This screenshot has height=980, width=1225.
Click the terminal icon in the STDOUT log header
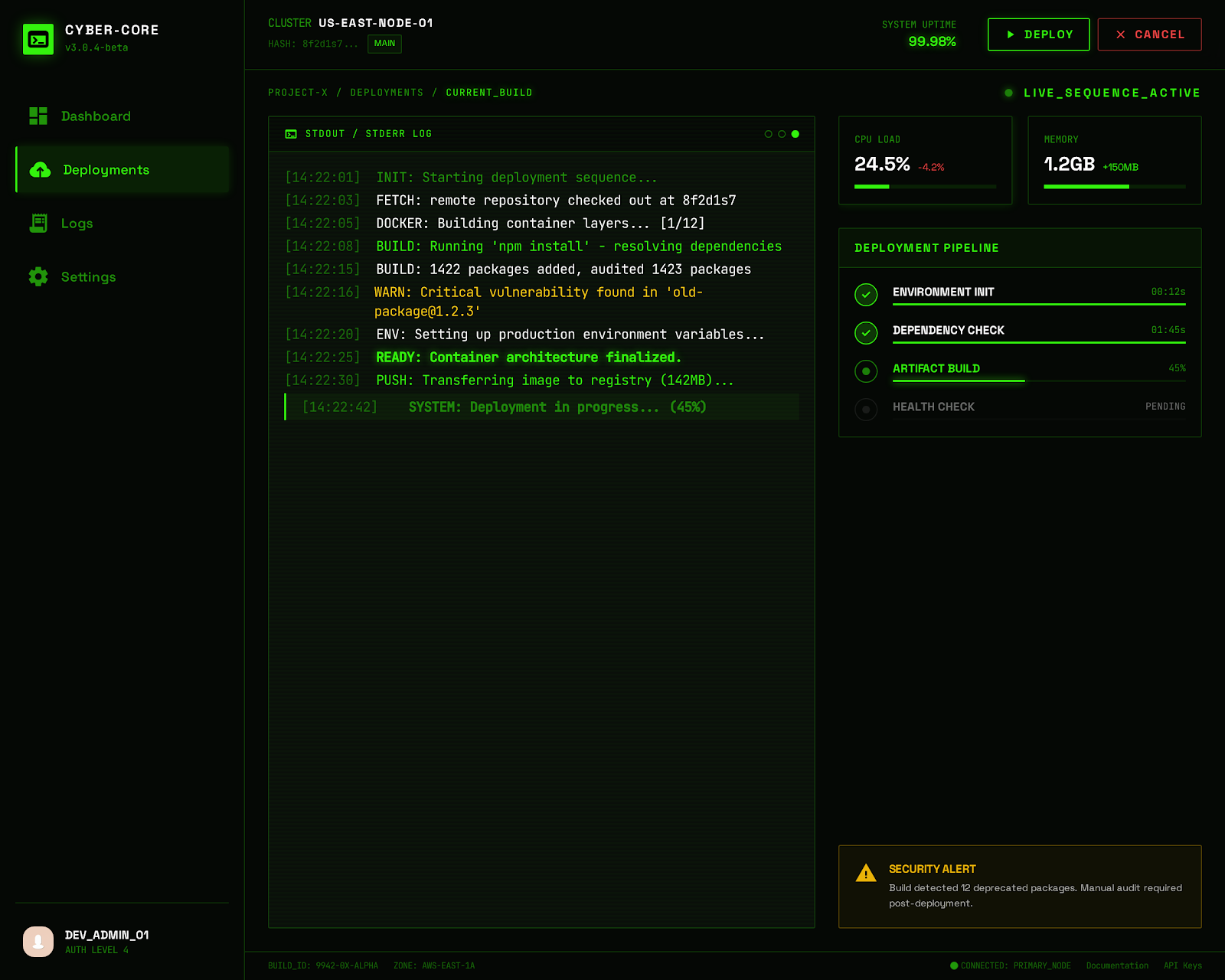[290, 133]
